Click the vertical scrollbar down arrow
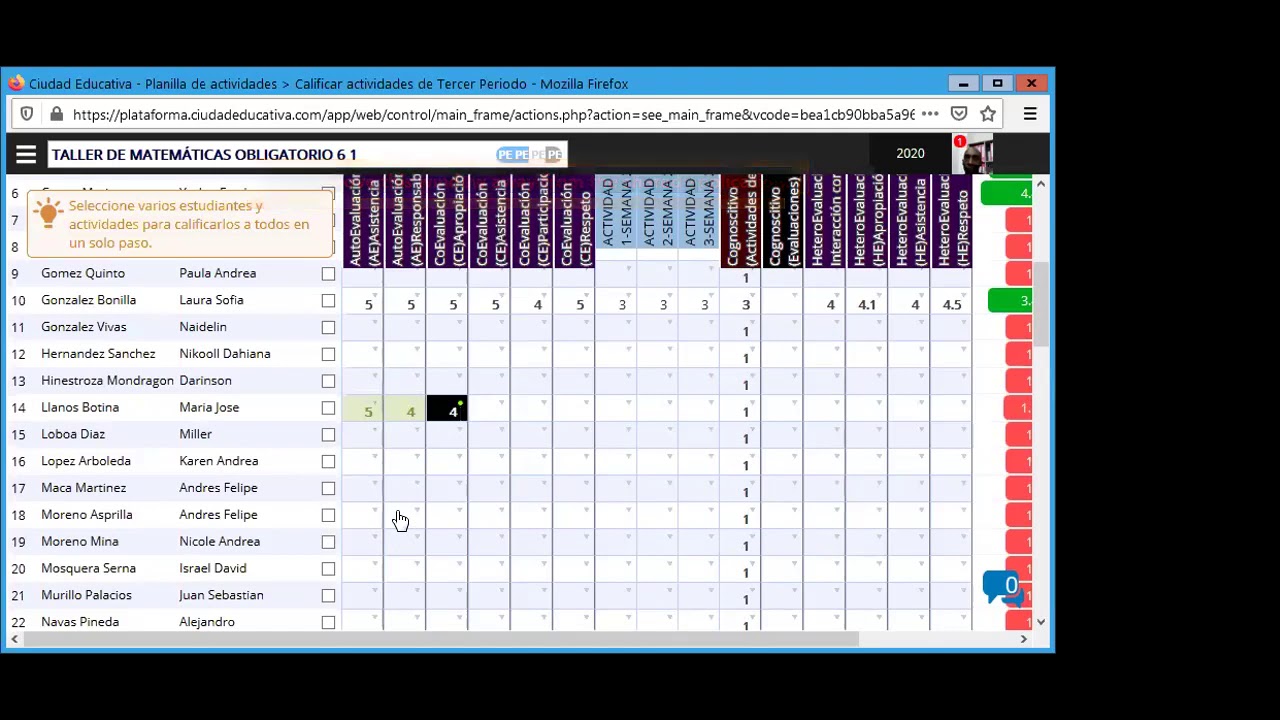 (x=1040, y=622)
